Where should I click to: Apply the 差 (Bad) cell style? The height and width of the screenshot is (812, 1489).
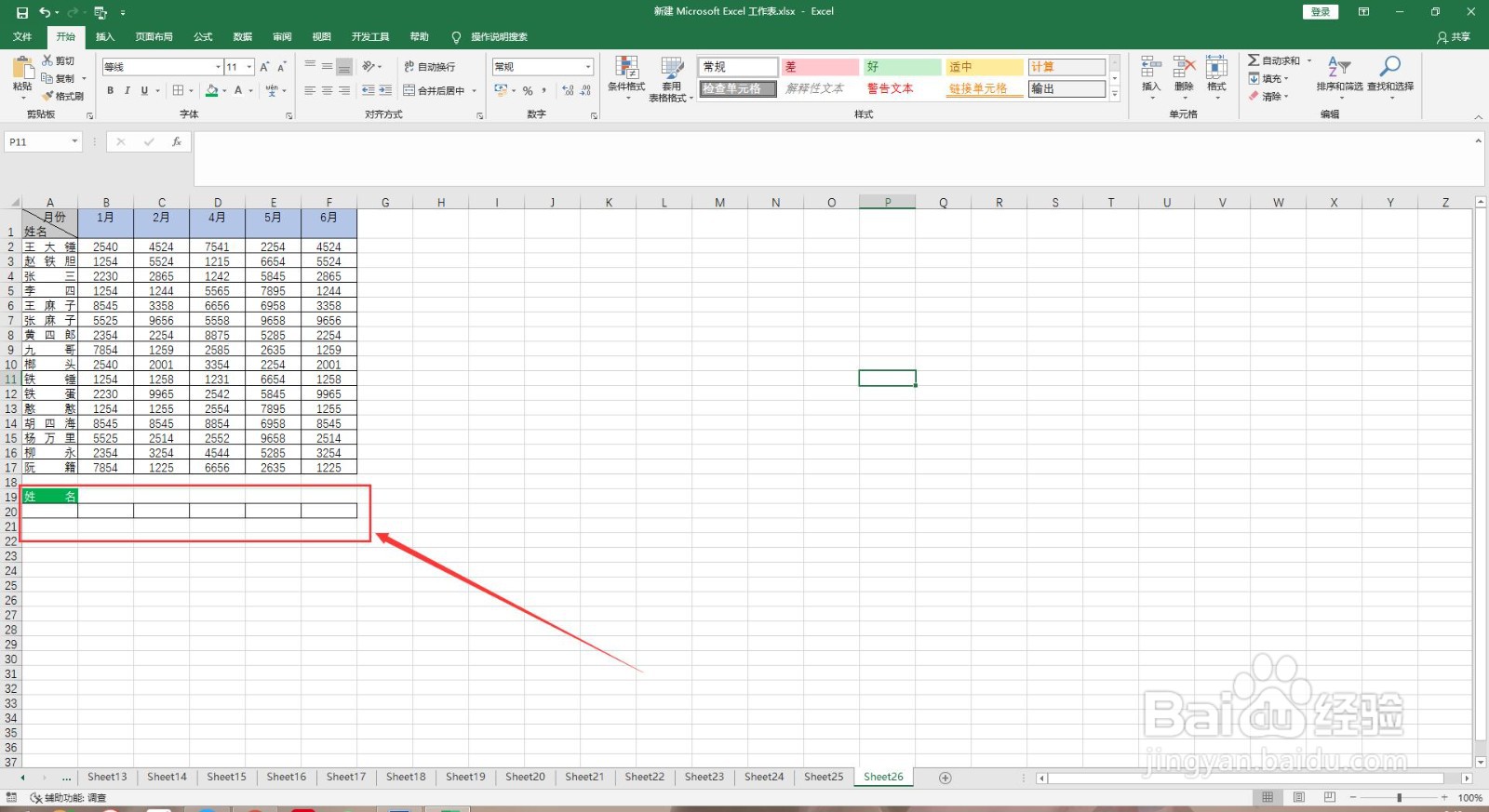(x=820, y=67)
